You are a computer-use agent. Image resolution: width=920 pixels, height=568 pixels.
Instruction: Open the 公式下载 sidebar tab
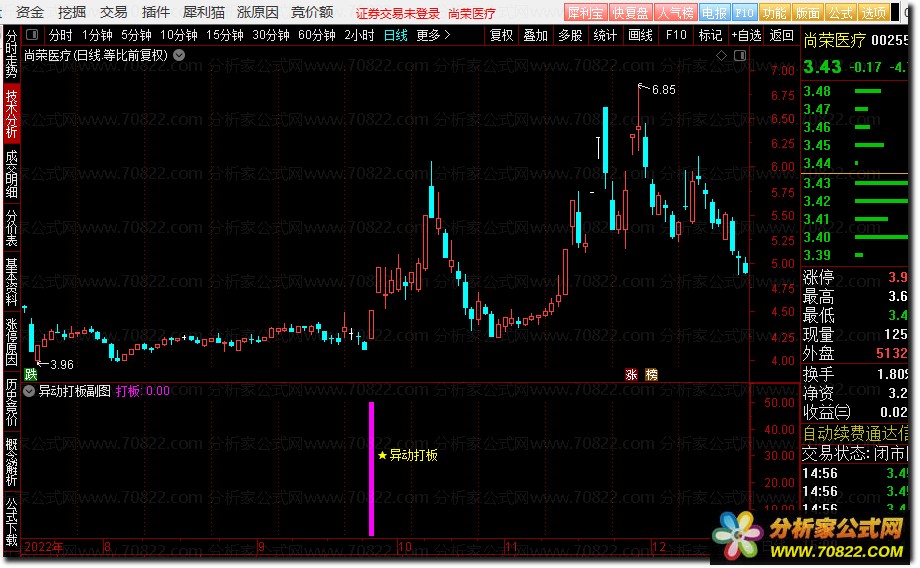point(12,521)
